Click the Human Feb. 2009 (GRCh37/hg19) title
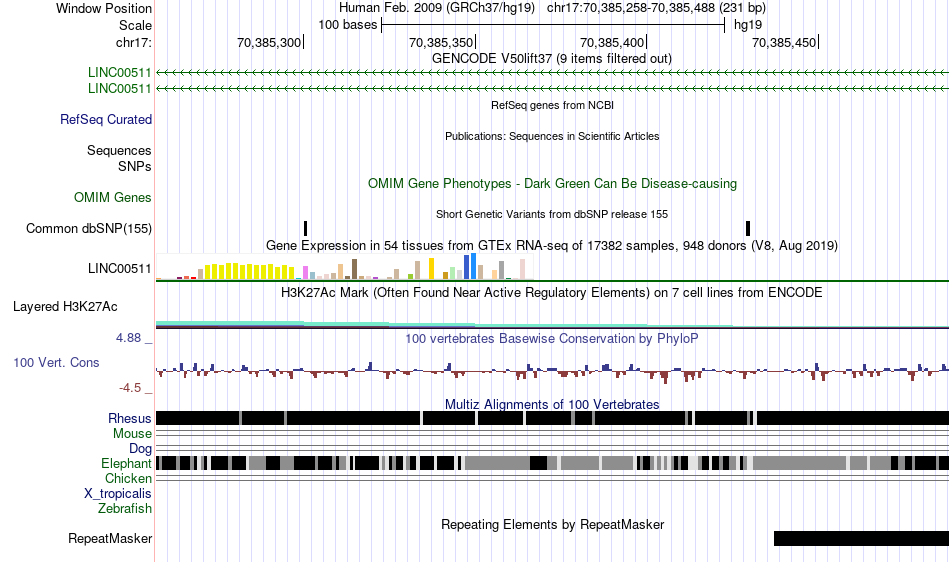The width and height of the screenshot is (950, 562). (x=437, y=8)
